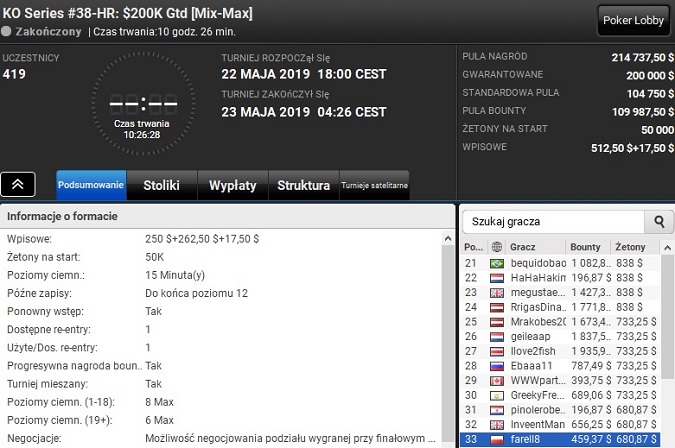Select player Ilove2fish in row 27
Image resolution: width=675 pixels, height=448 pixels.
click(x=560, y=352)
